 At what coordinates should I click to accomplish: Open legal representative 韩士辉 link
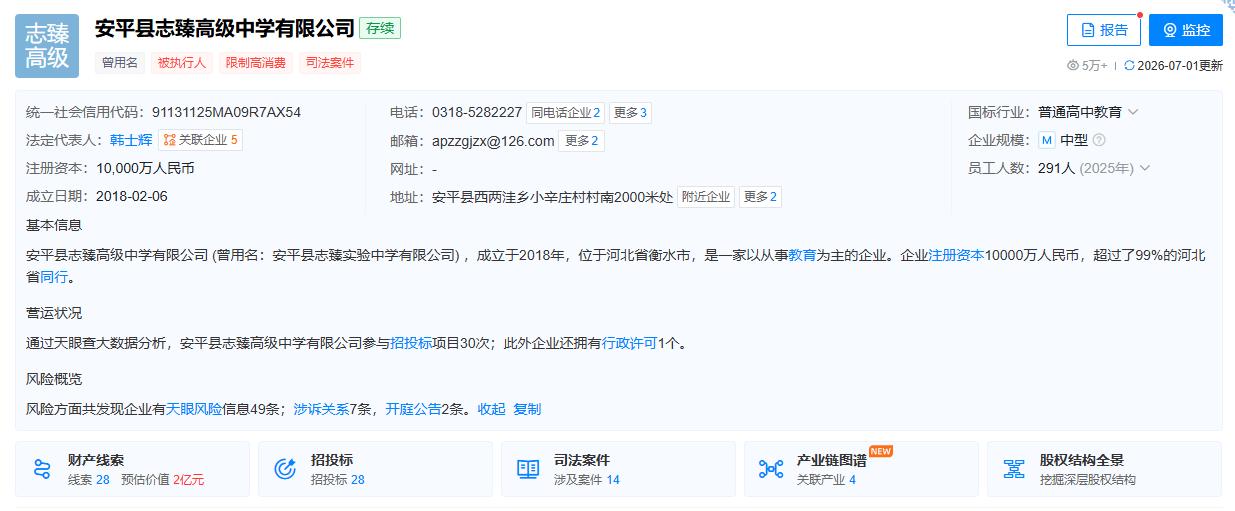point(132,140)
